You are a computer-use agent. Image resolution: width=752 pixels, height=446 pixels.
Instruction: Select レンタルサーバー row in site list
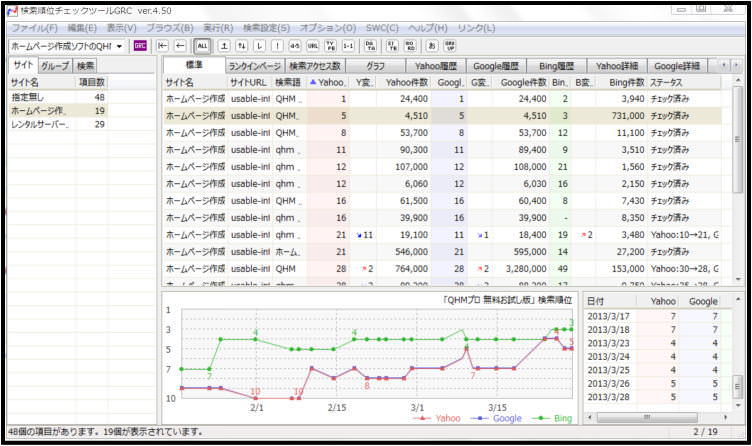click(x=58, y=124)
